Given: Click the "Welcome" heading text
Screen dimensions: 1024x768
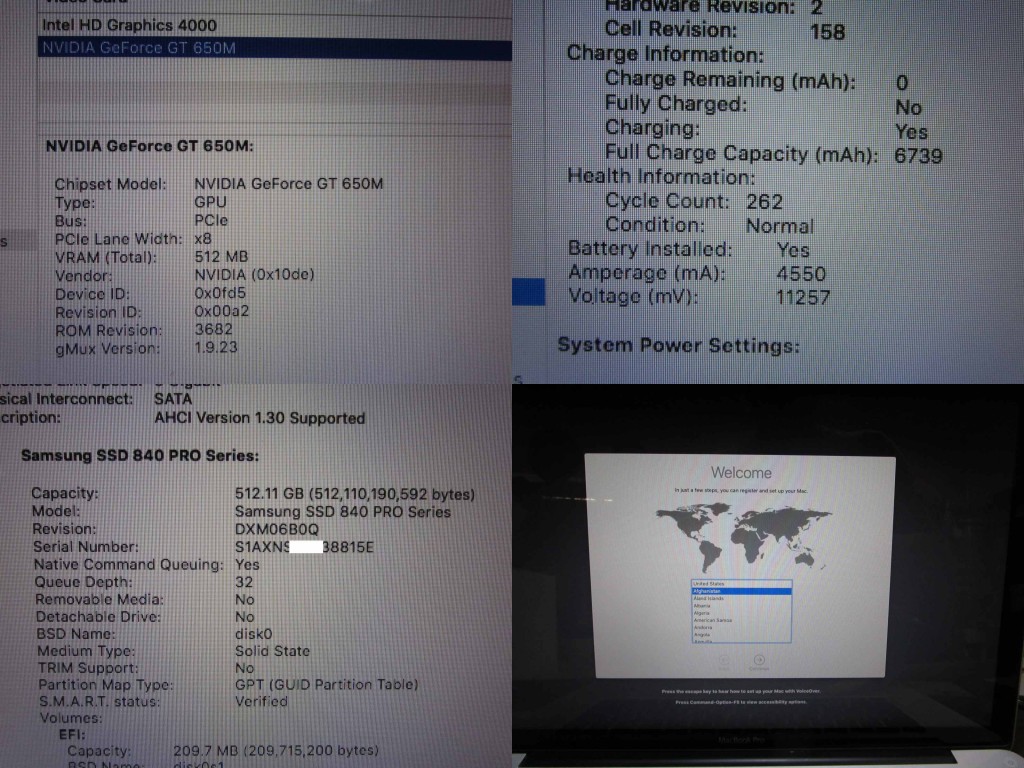Looking at the screenshot, I should point(741,472).
